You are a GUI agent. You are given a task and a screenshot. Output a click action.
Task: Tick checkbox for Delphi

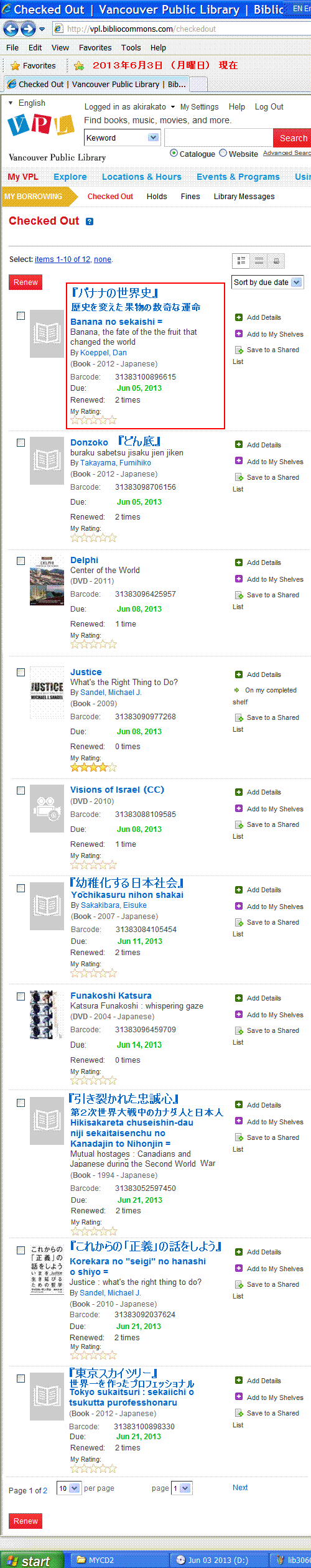21,561
